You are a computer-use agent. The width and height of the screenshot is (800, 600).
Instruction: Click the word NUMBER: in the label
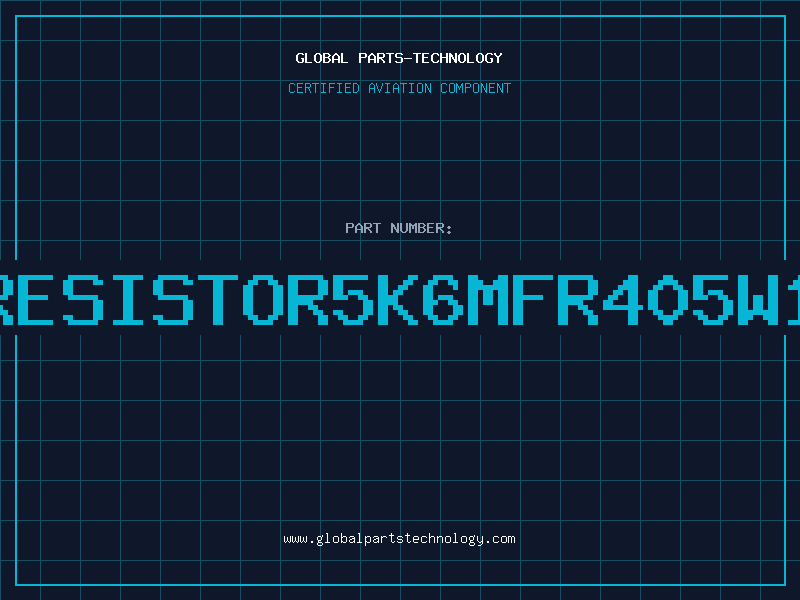click(x=421, y=228)
